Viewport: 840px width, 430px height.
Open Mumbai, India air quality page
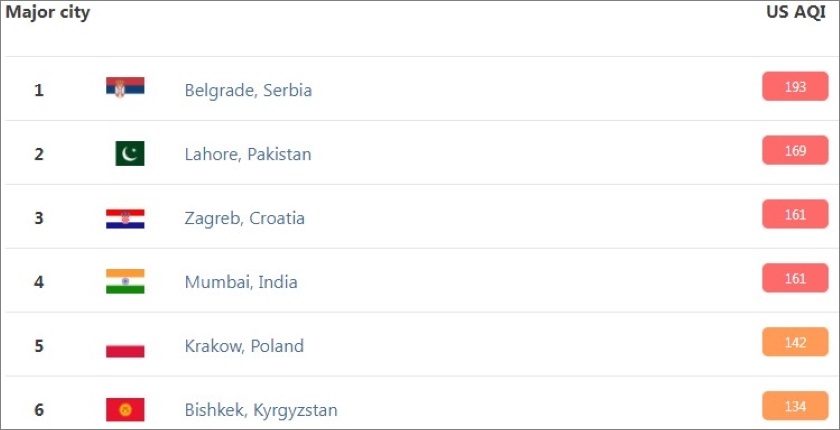click(241, 282)
